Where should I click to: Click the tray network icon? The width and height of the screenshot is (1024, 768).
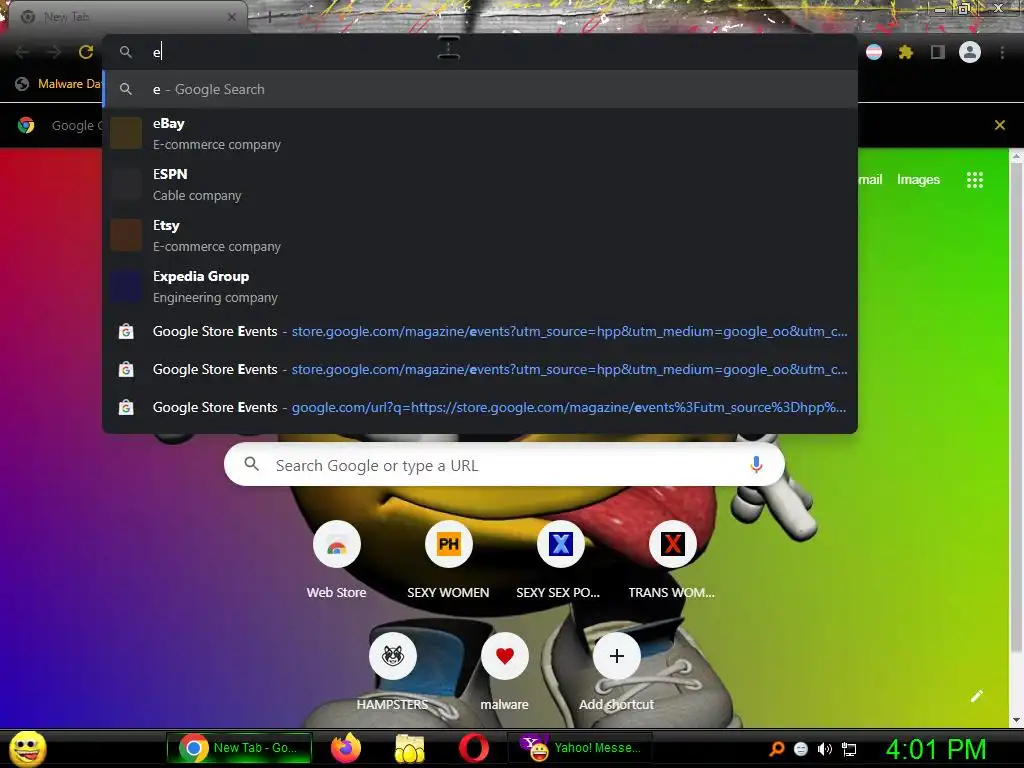pos(849,749)
